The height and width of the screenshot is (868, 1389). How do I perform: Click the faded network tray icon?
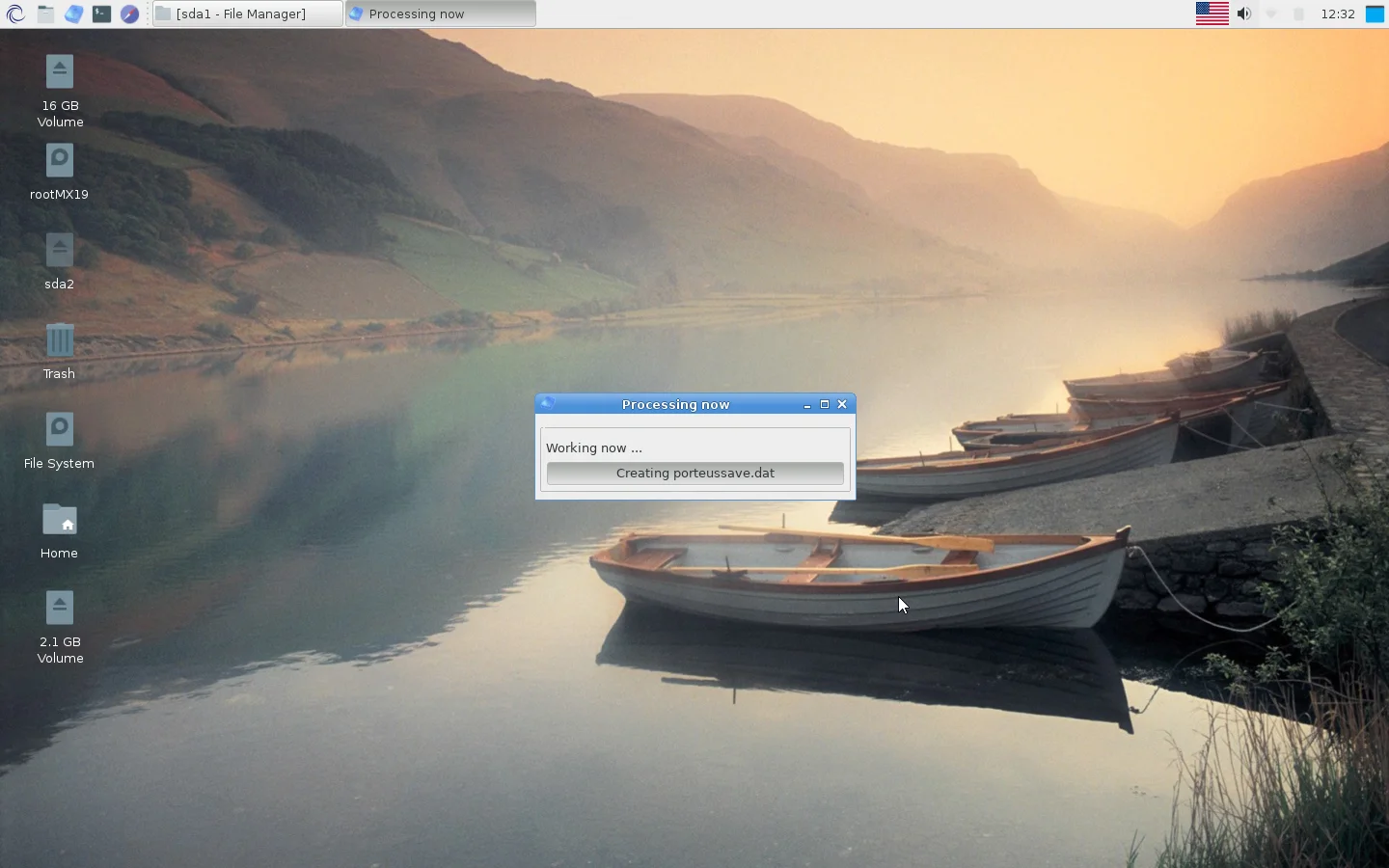[x=1271, y=14]
